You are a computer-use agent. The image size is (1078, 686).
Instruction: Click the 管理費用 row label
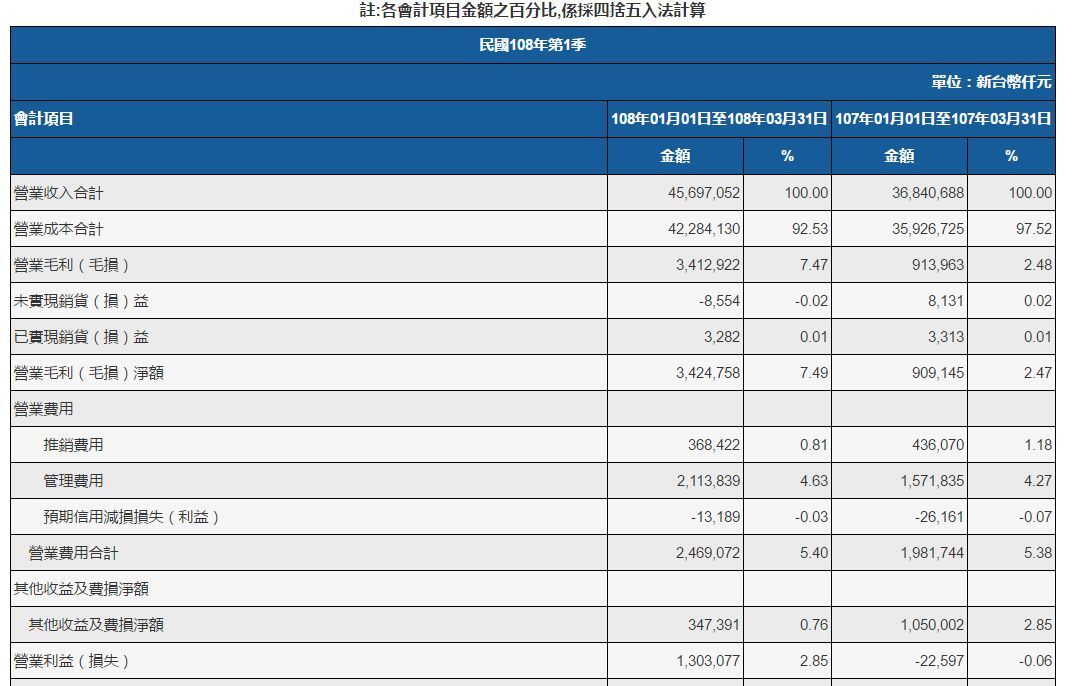(x=73, y=481)
